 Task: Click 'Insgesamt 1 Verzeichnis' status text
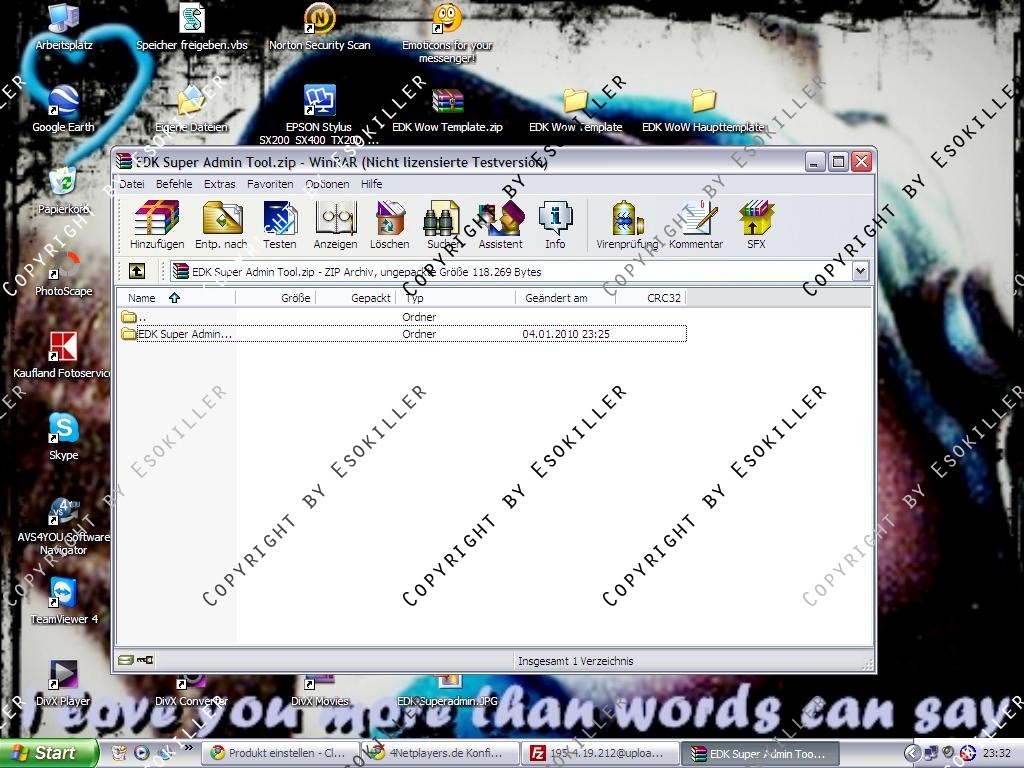click(575, 661)
